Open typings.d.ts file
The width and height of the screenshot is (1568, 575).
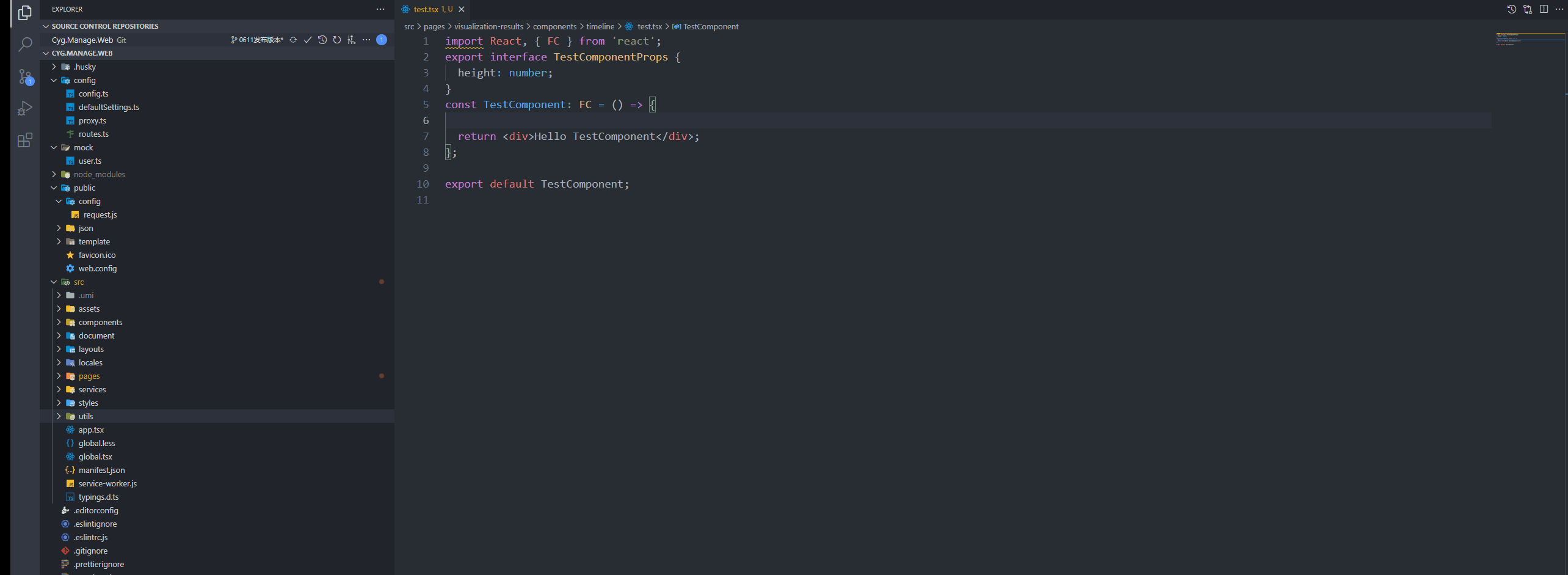[98, 497]
